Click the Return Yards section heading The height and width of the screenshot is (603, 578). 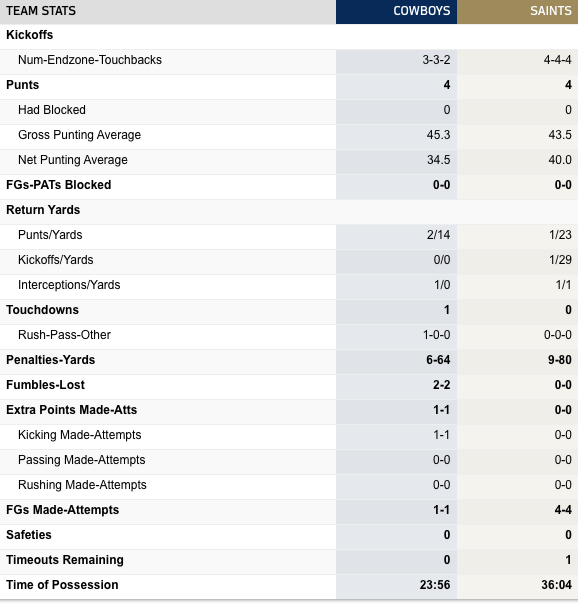click(x=43, y=210)
